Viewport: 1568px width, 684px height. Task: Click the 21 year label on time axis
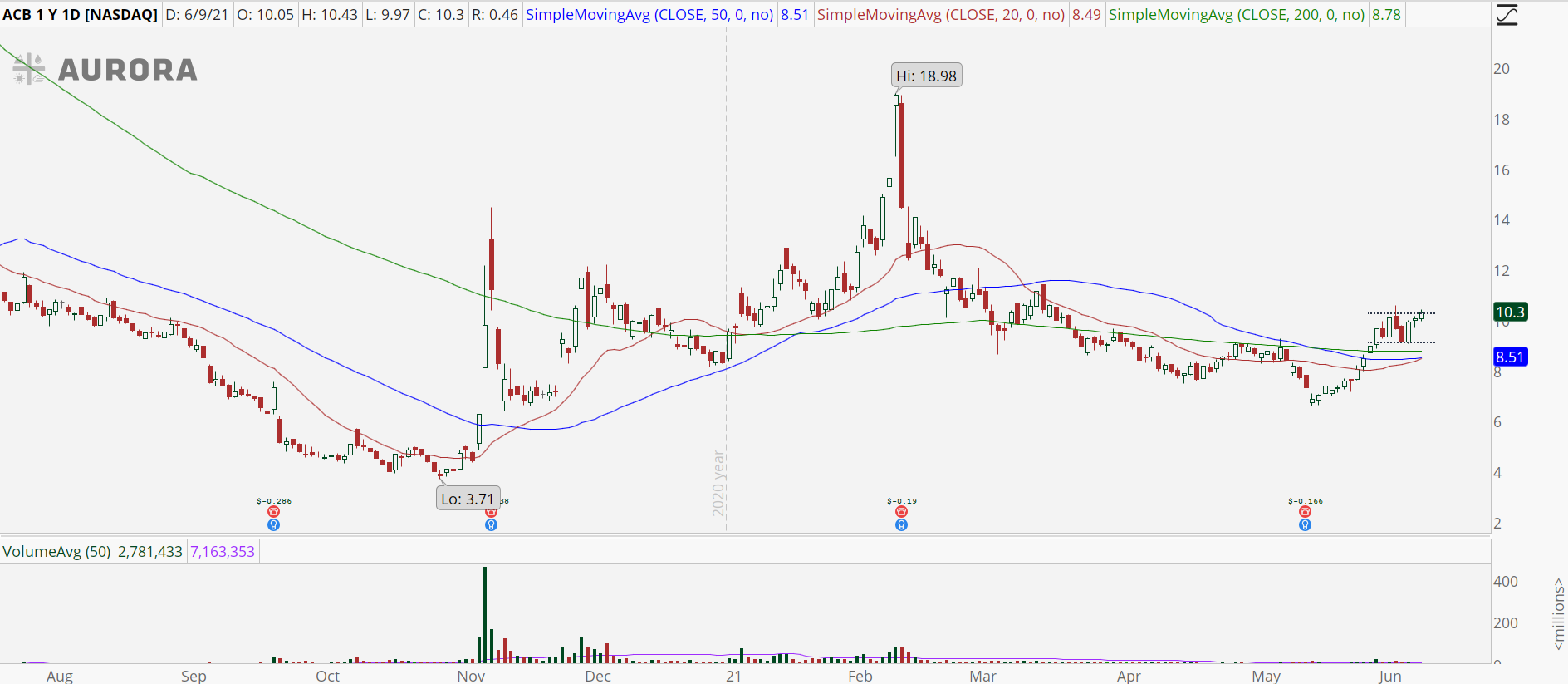click(x=733, y=676)
